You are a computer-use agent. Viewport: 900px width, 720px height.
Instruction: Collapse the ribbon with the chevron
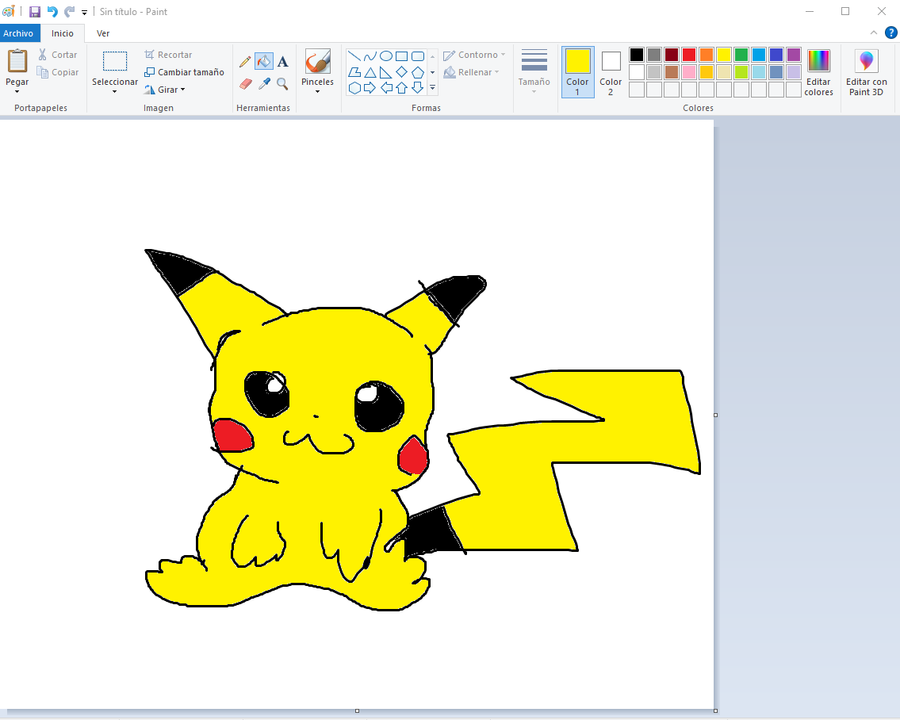874,33
